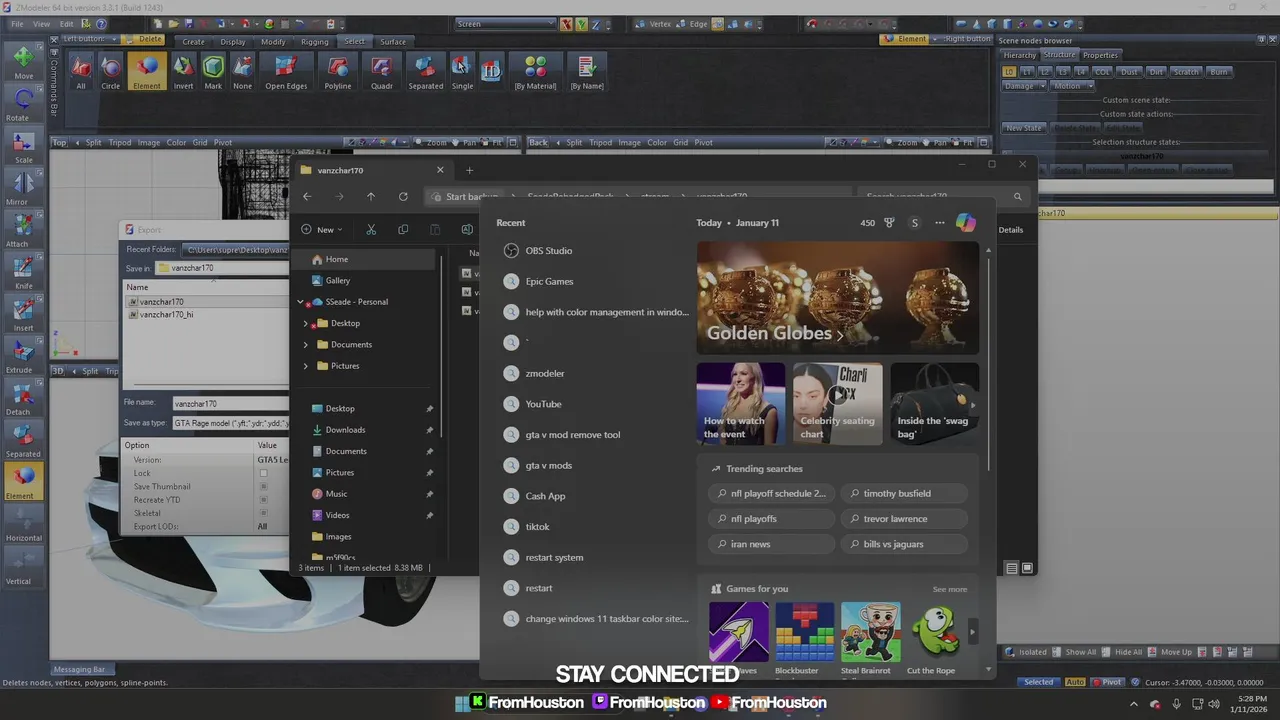Collapse the SSeade - Personal tree node
The width and height of the screenshot is (1280, 720).
(x=300, y=302)
